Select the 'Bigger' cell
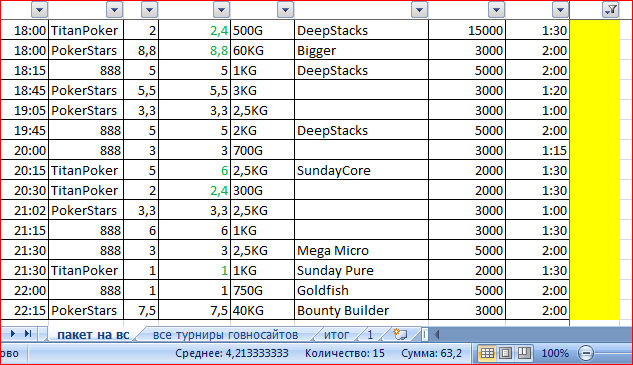Screen dimensions: 633x365 [x=361, y=50]
